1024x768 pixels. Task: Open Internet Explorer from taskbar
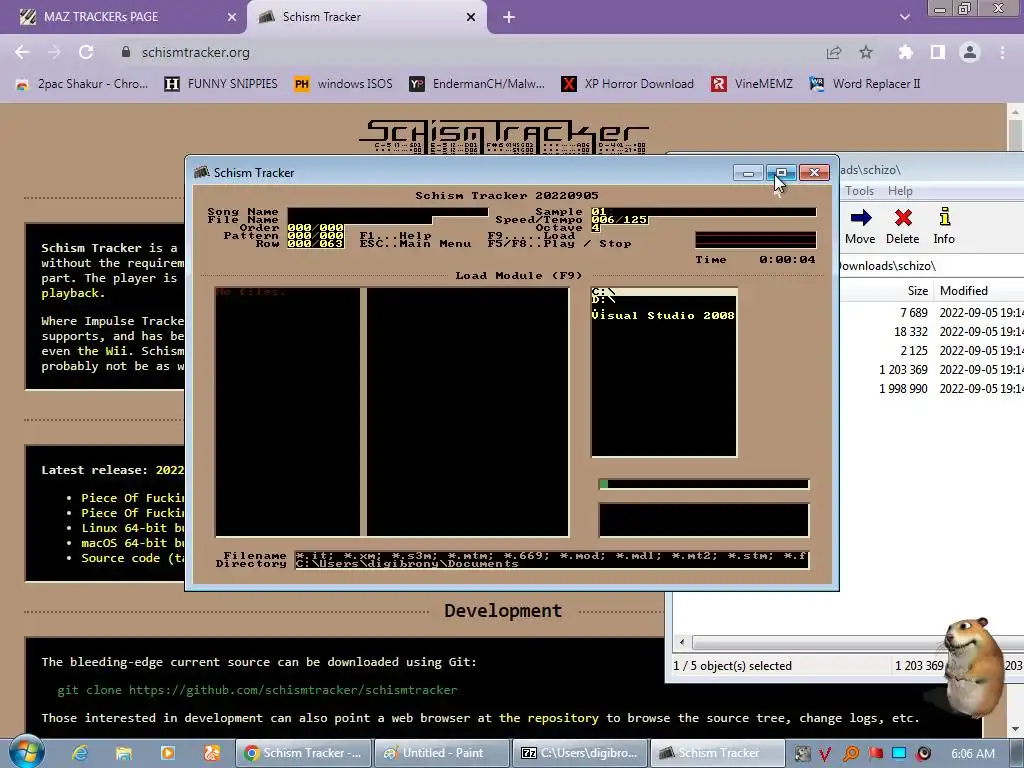point(80,753)
